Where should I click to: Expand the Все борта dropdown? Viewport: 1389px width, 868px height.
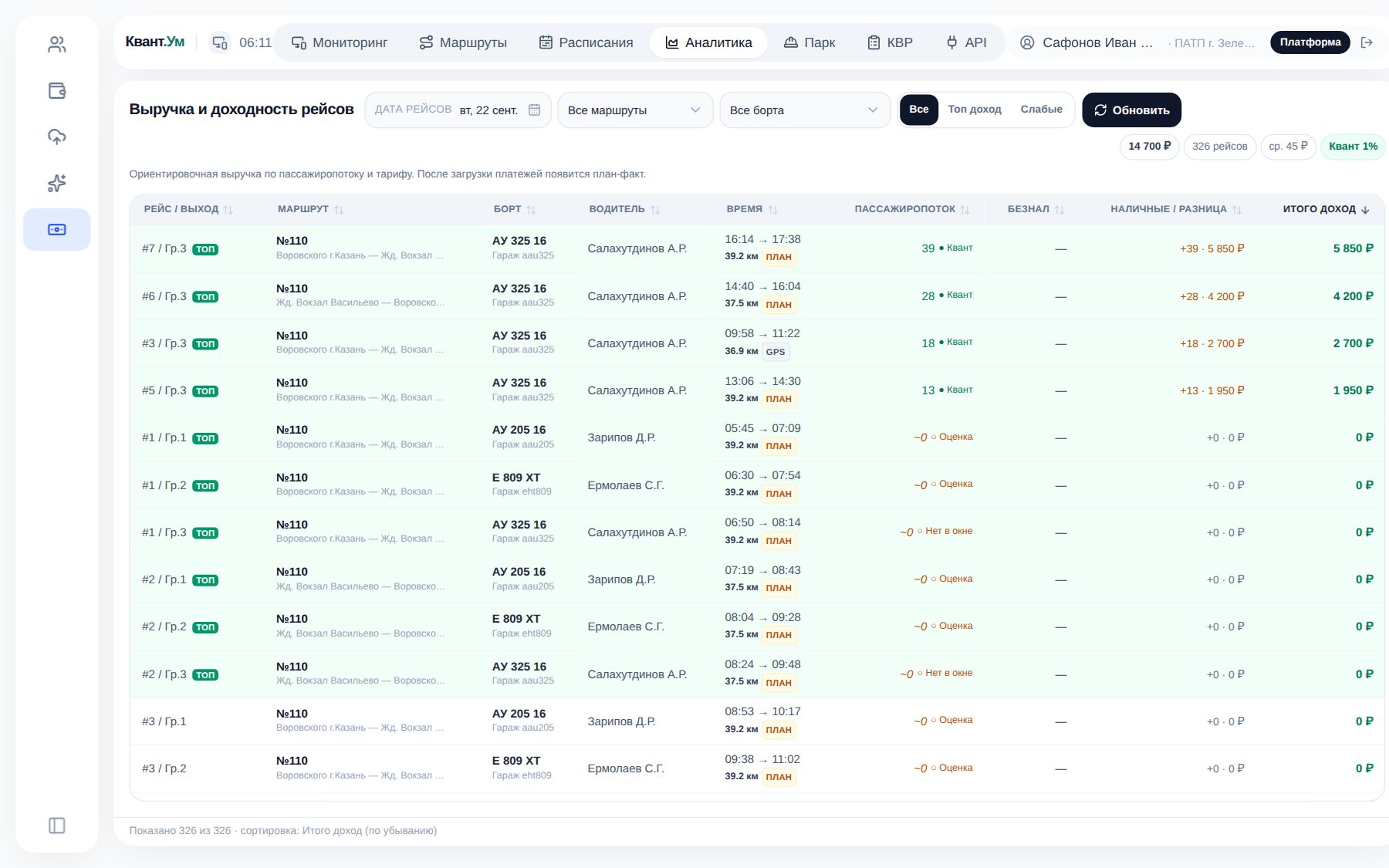[x=805, y=110]
